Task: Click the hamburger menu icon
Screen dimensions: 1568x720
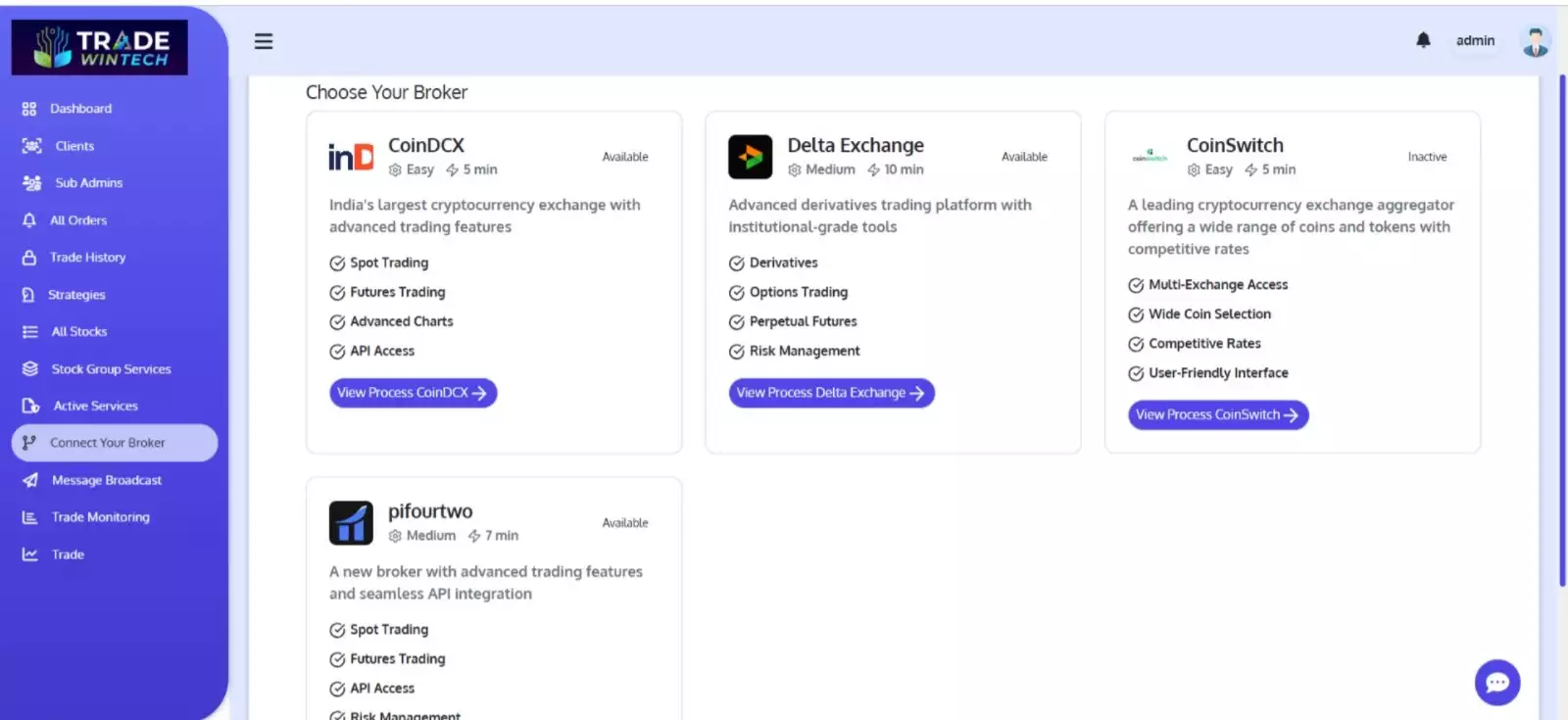Action: [263, 41]
